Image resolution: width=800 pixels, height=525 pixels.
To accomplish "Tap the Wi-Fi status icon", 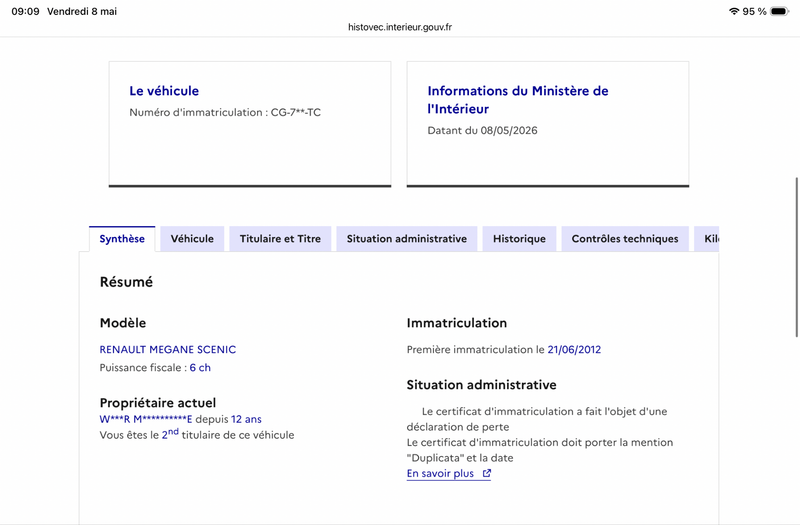I will click(x=734, y=11).
